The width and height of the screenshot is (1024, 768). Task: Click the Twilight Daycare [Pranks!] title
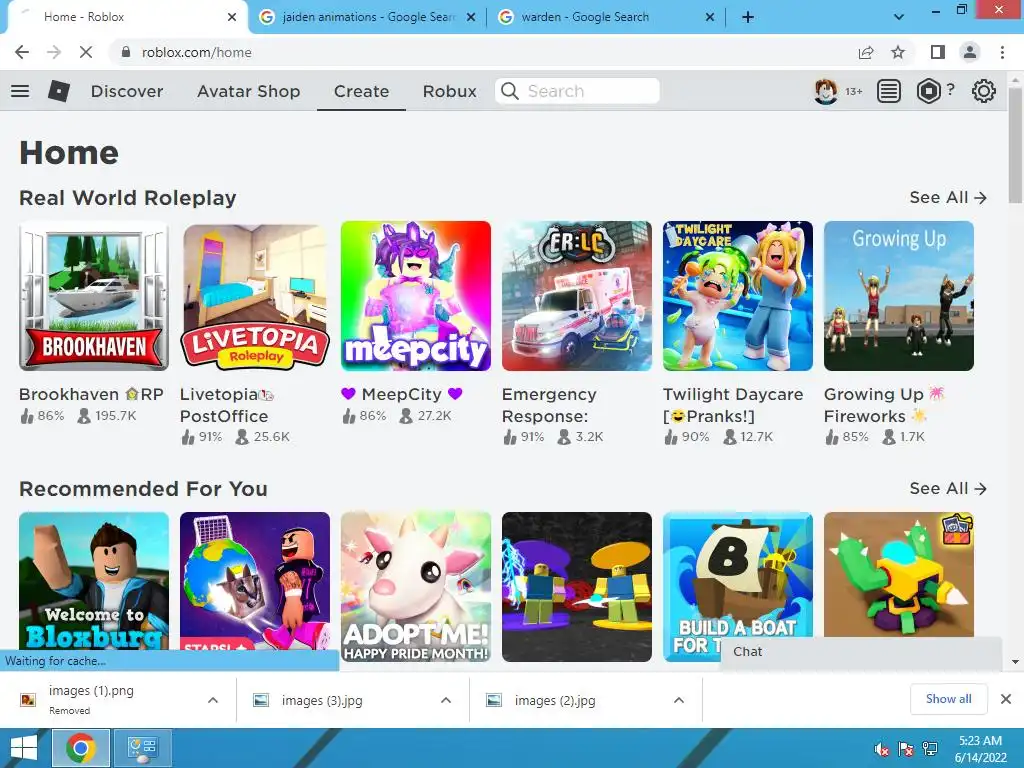click(x=733, y=405)
